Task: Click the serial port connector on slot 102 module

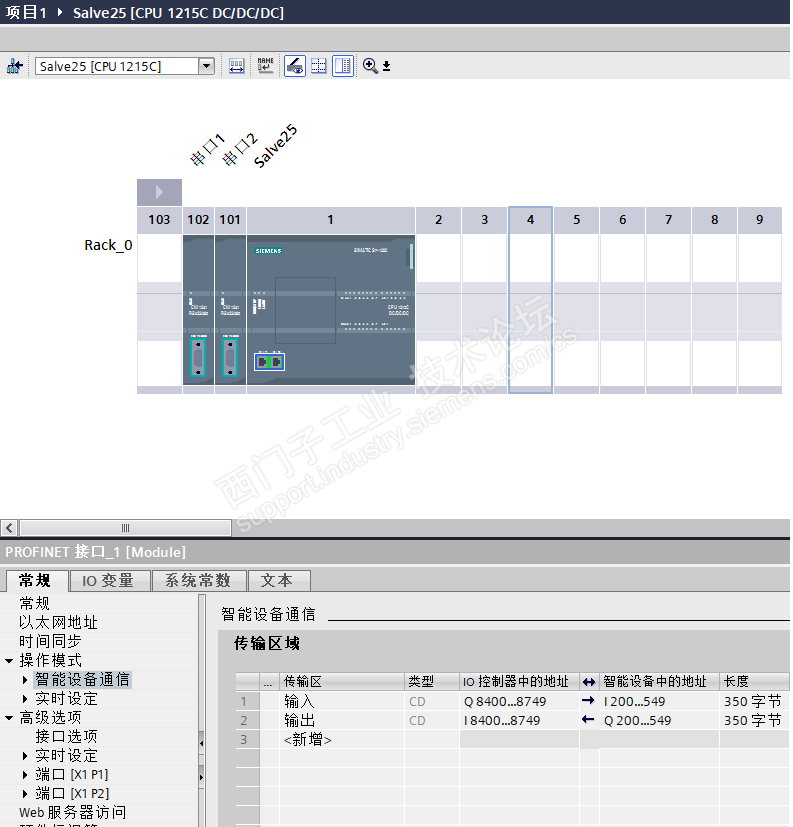Action: click(x=198, y=357)
